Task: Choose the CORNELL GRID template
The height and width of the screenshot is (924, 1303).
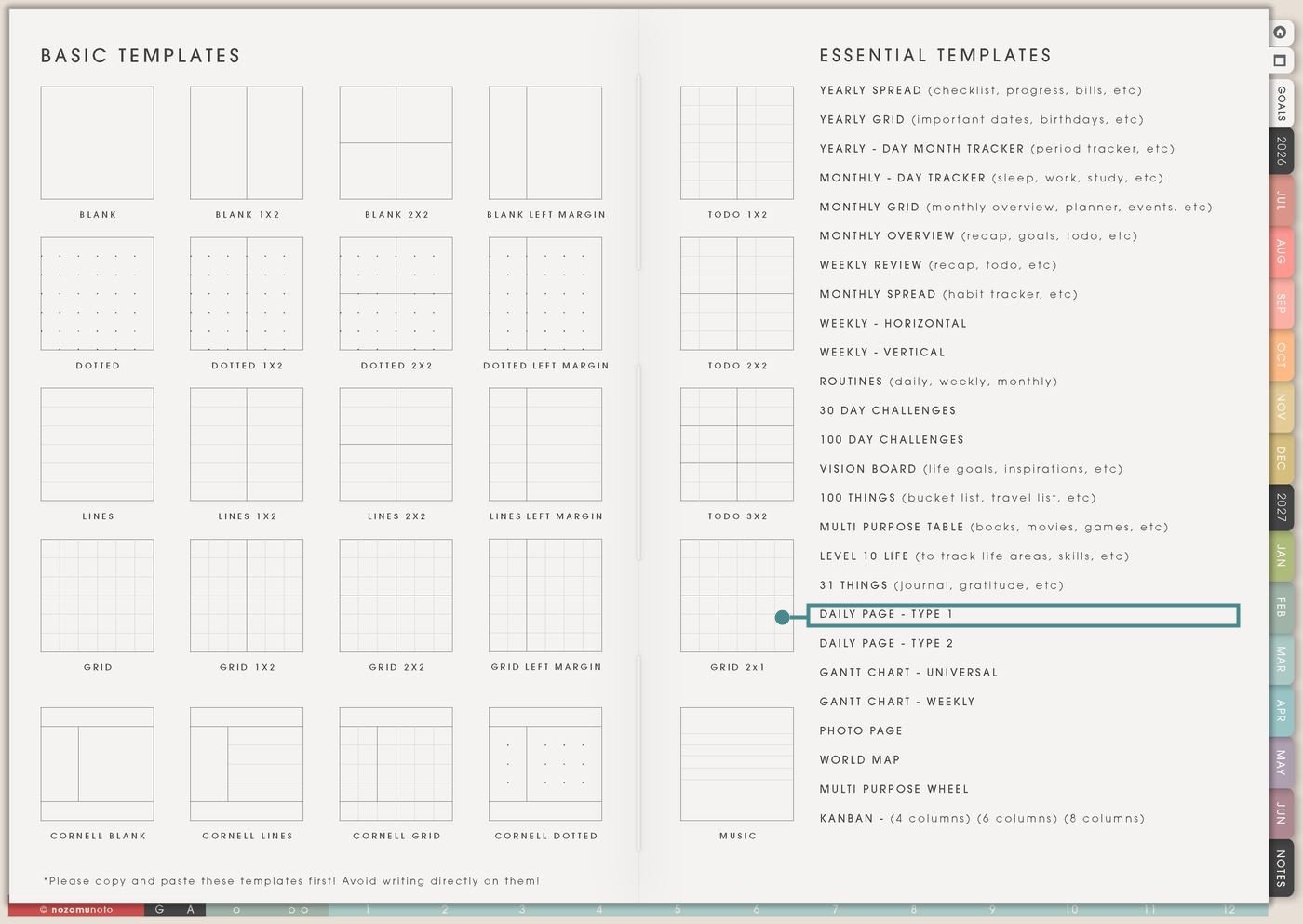Action: [x=396, y=764]
